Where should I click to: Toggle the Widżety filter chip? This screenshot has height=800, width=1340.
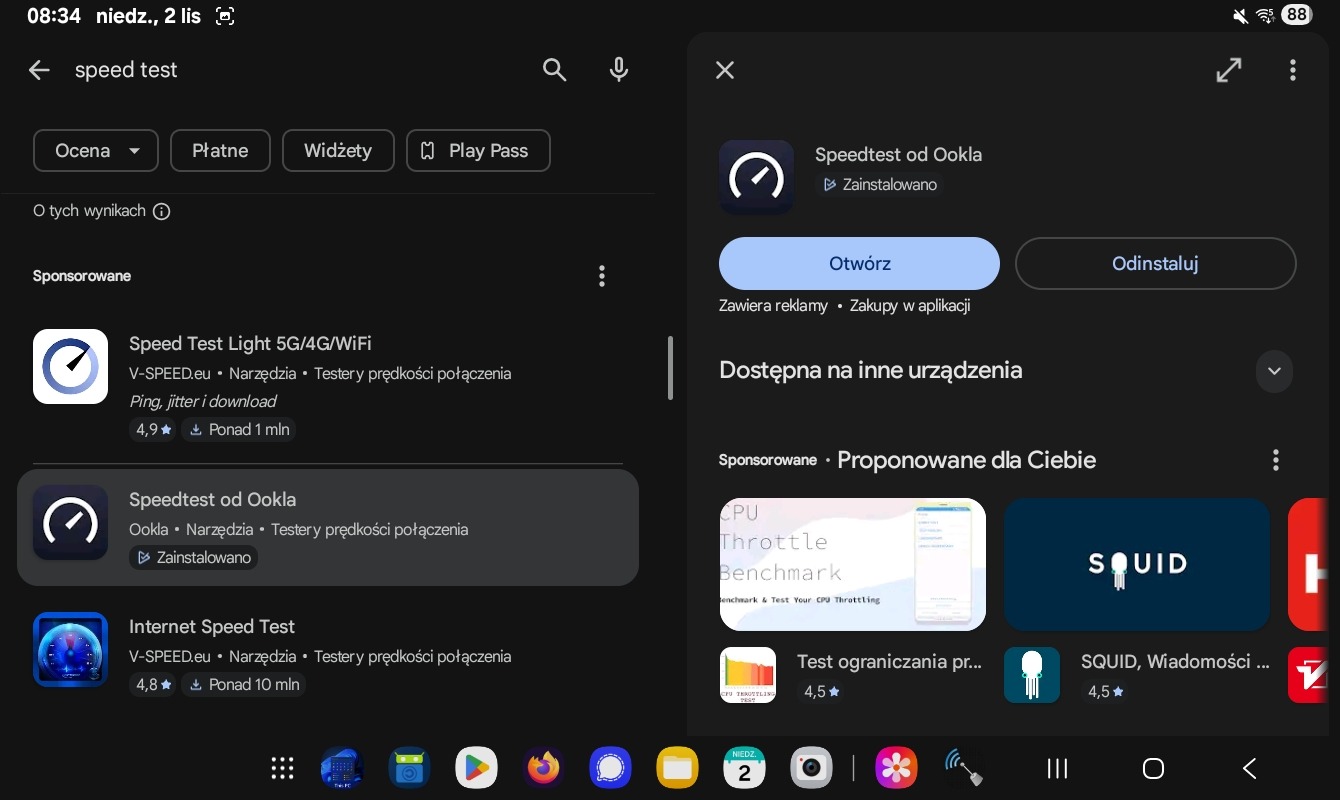(x=338, y=151)
